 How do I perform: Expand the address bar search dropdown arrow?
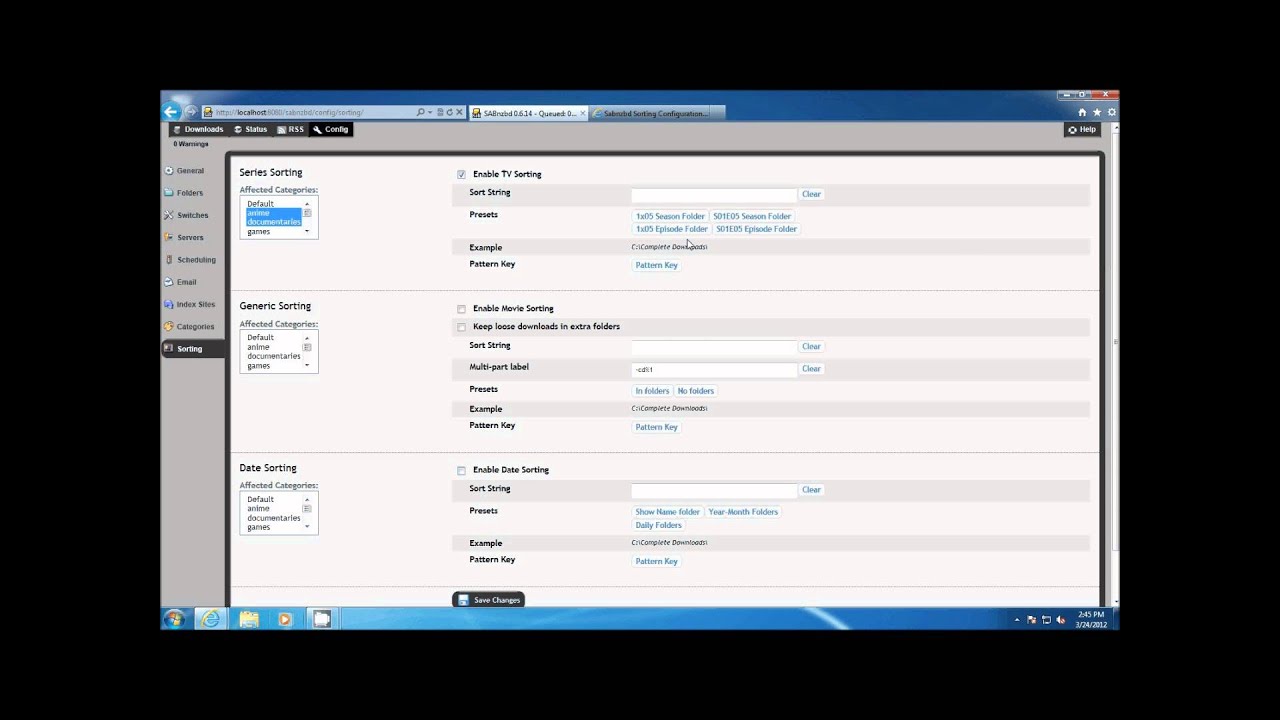(430, 113)
